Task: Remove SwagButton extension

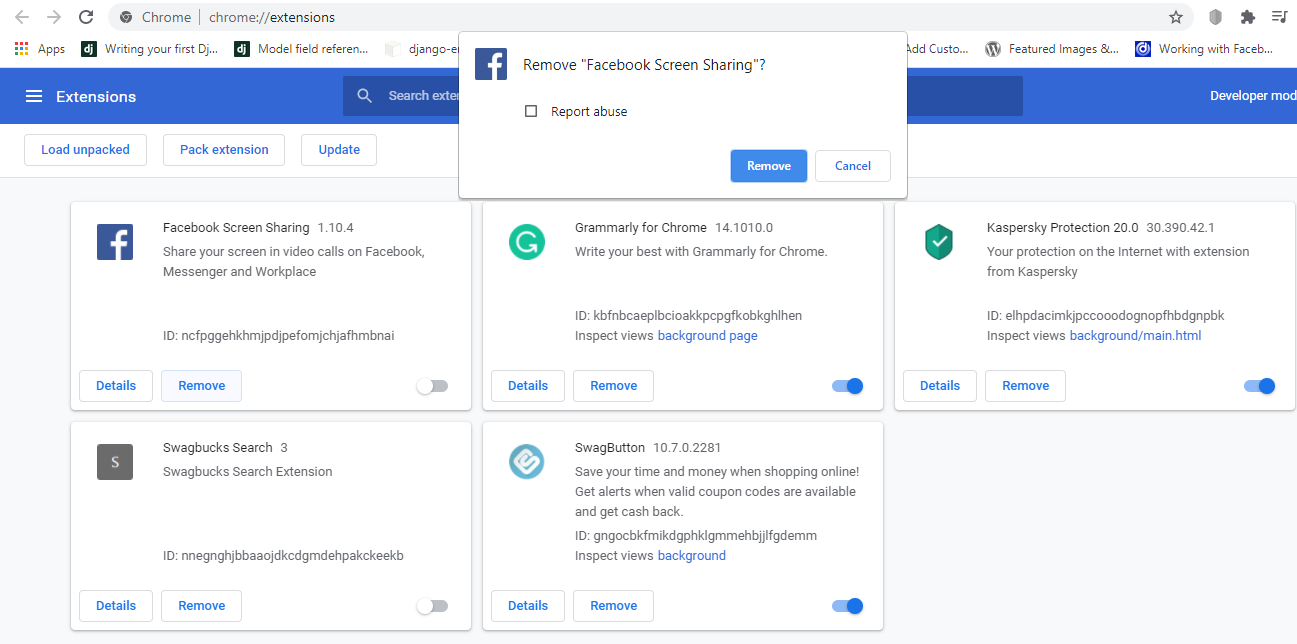Action: (614, 606)
